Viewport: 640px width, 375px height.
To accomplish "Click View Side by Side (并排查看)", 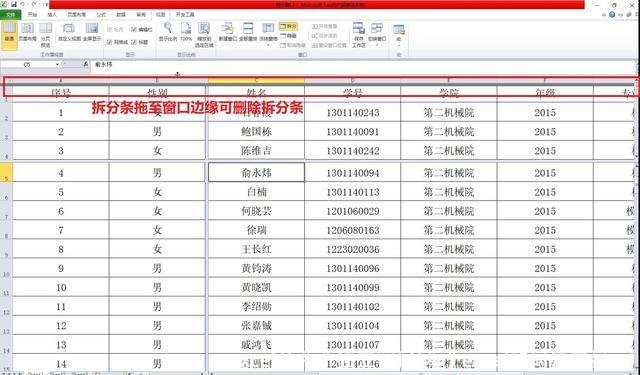I will [x=325, y=26].
